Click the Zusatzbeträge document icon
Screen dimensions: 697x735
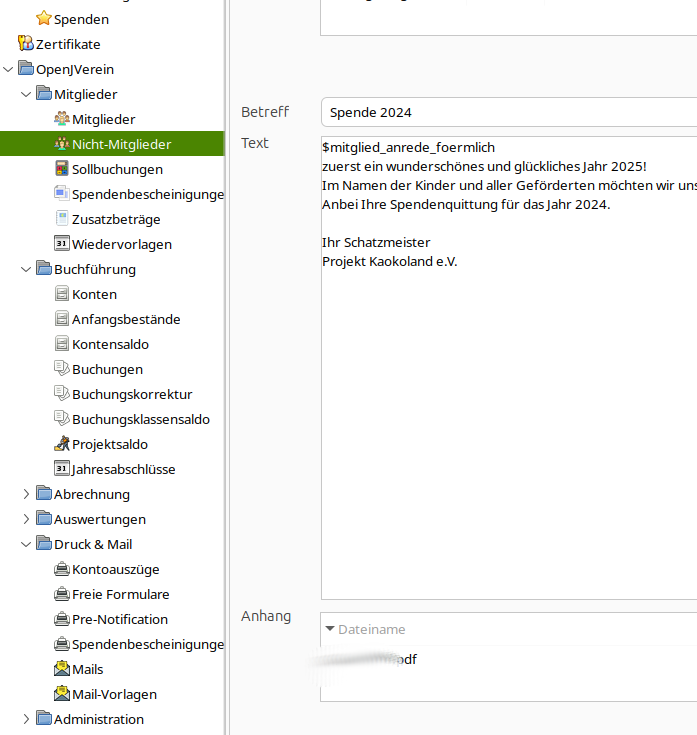62,218
